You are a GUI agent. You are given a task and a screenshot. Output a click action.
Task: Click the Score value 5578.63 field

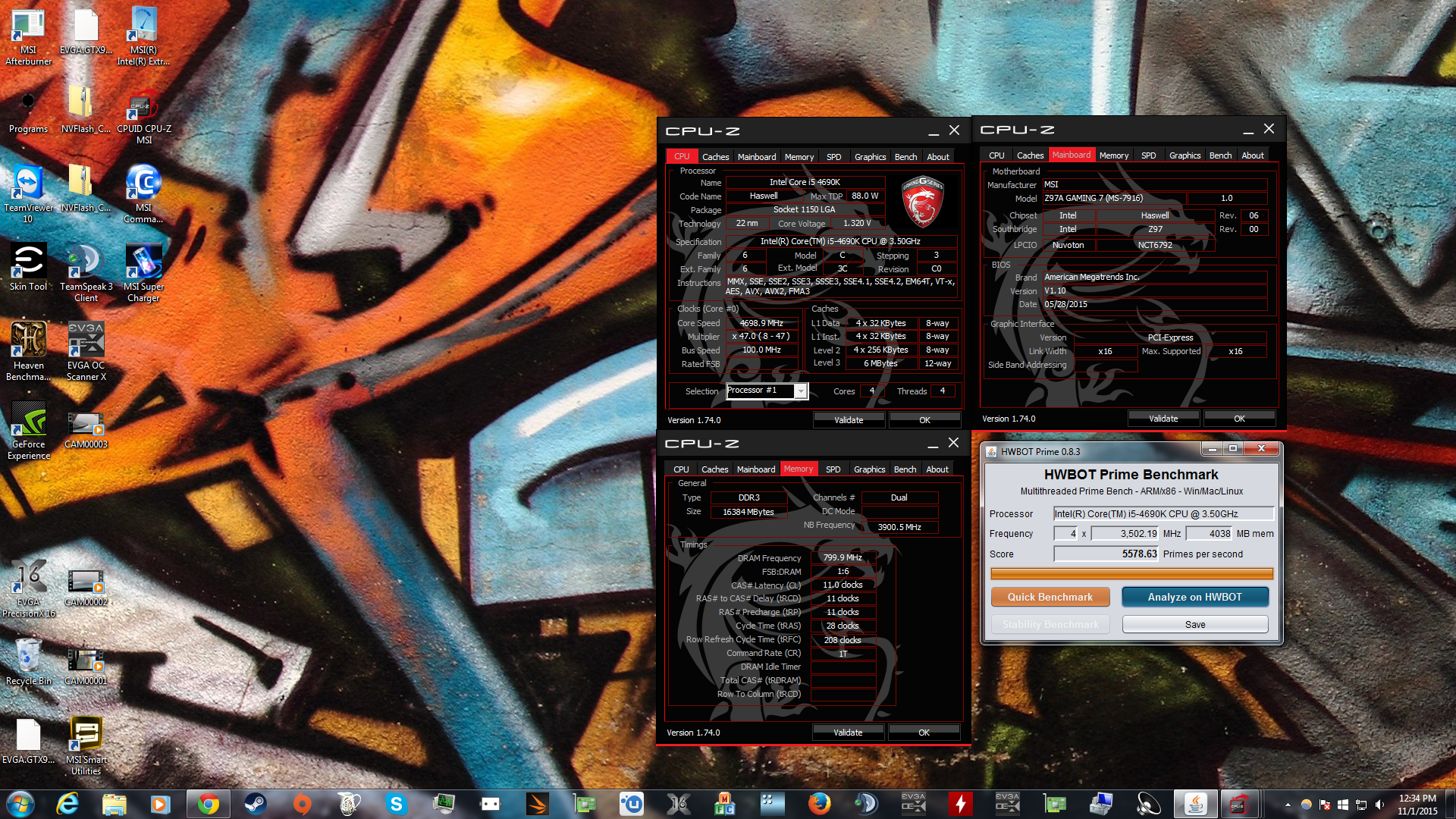tap(1106, 554)
